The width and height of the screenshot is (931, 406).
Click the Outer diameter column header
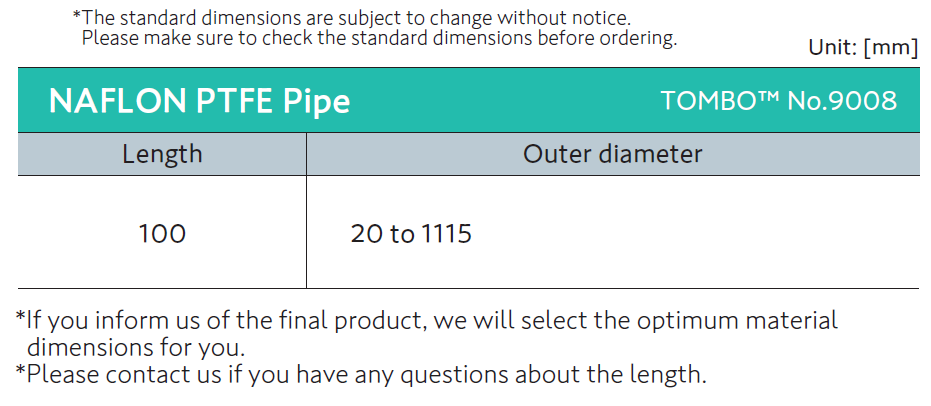click(612, 154)
